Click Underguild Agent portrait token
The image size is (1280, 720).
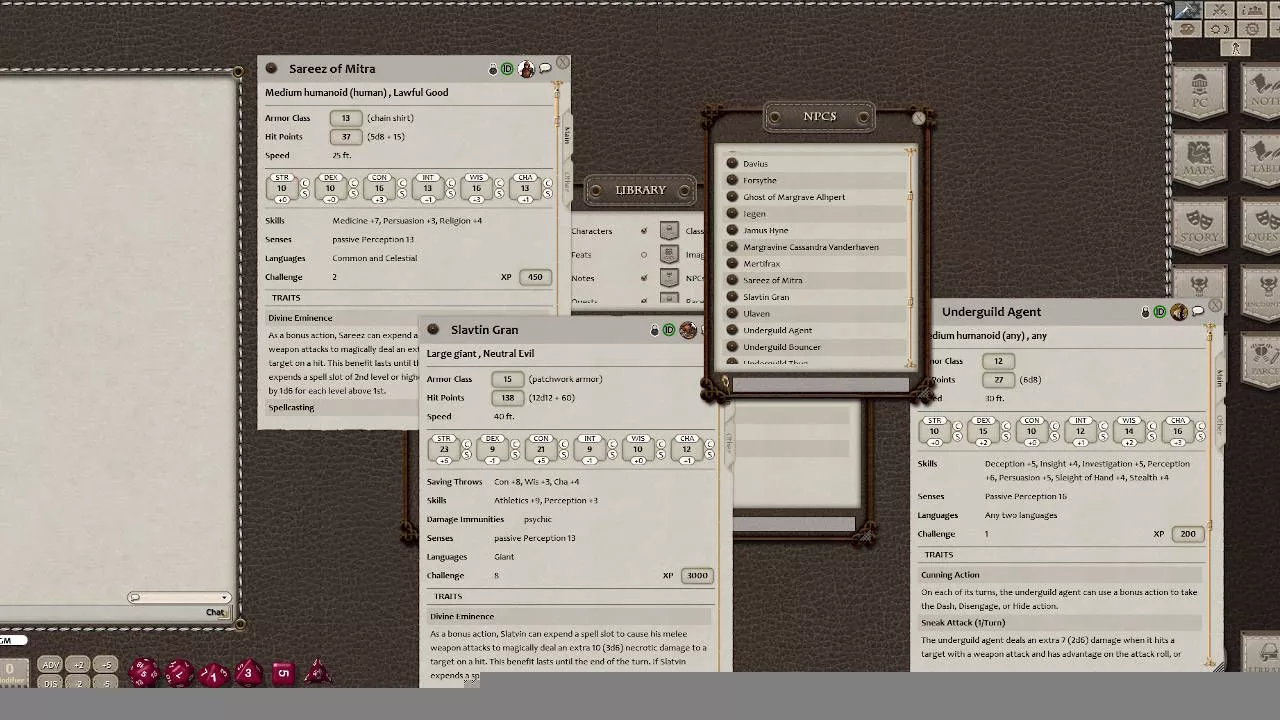(x=1179, y=312)
